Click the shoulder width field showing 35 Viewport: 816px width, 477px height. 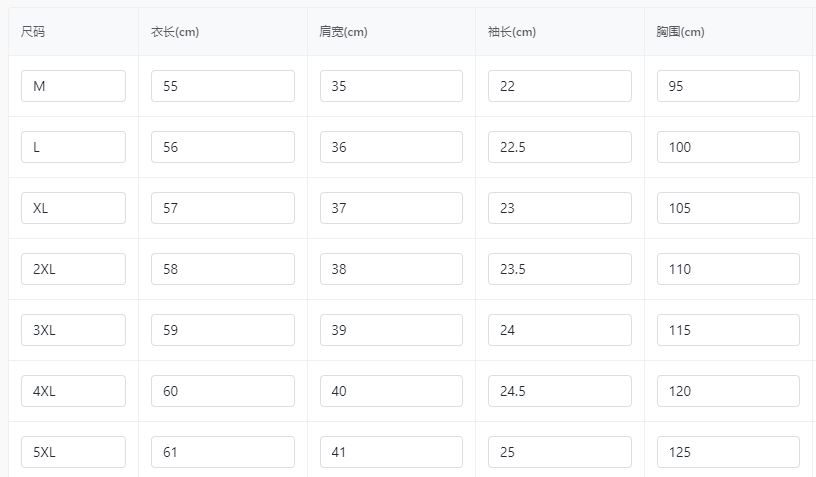(391, 86)
